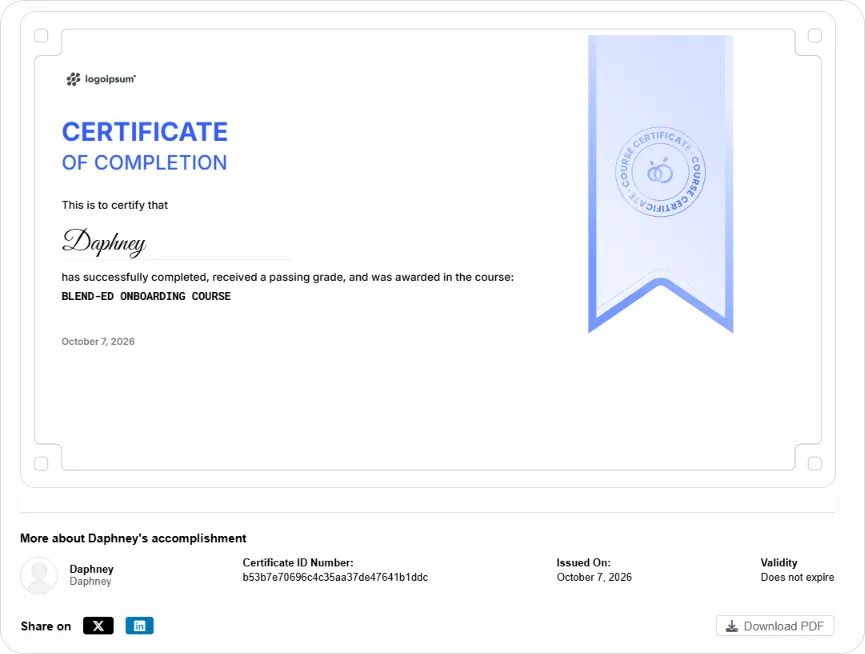Viewport: 865px width, 654px height.
Task: Click gray Daphney subtitle under the name
Action: [x=90, y=582]
